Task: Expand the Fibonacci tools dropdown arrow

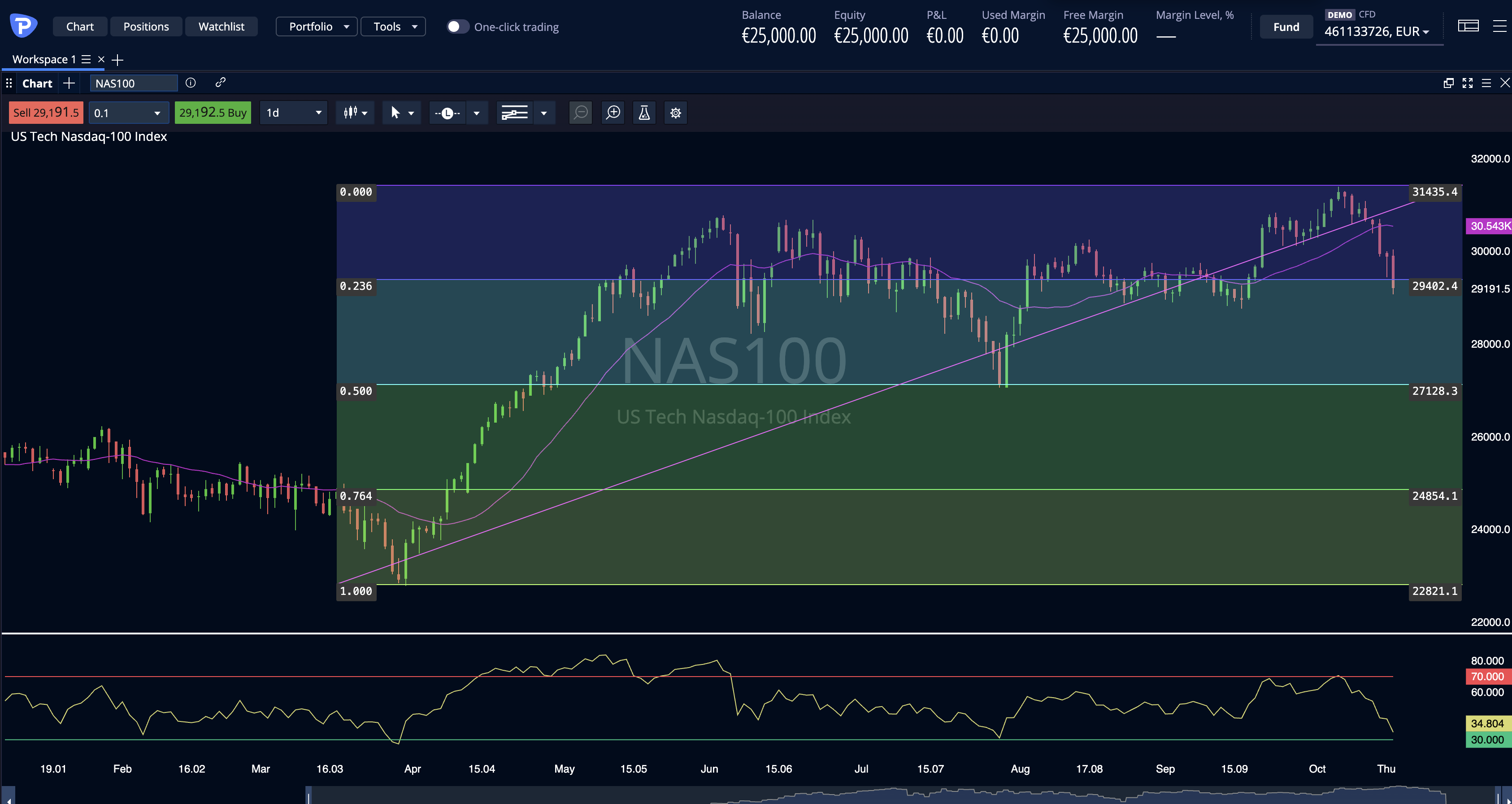Action: tap(544, 113)
